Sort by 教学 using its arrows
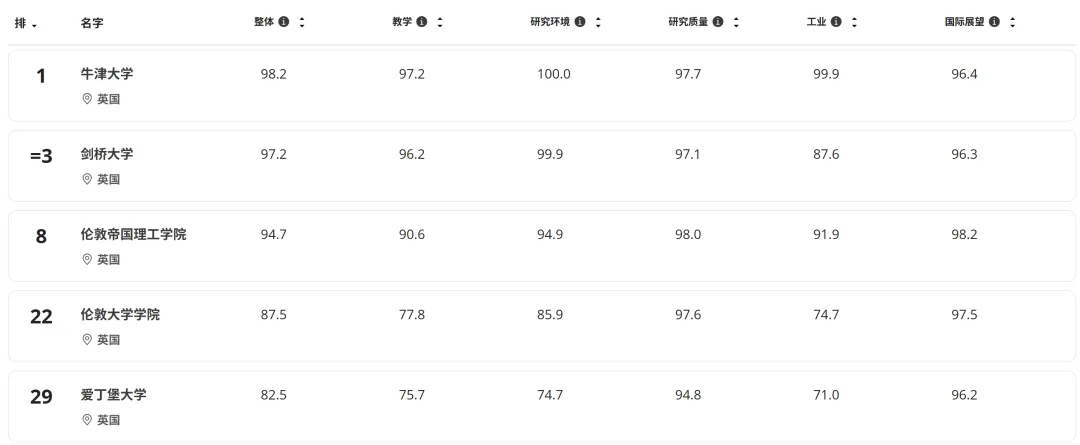This screenshot has height=445, width=1080. (440, 22)
